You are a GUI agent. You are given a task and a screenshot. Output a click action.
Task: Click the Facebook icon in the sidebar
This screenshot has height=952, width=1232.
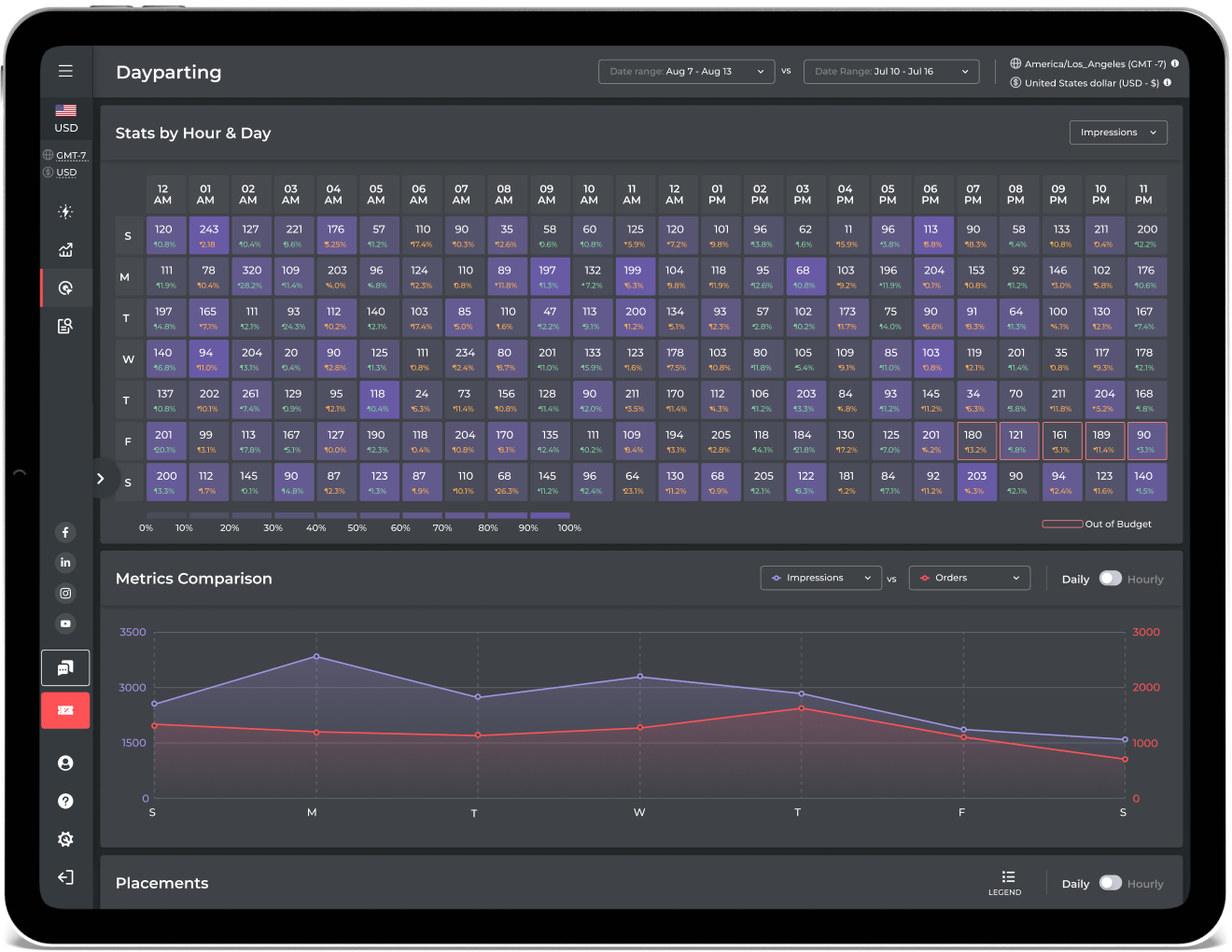tap(65, 533)
